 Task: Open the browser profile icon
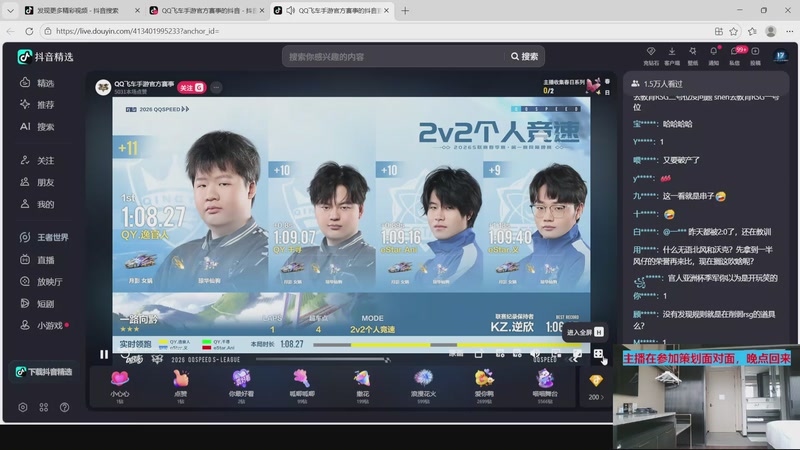771,31
